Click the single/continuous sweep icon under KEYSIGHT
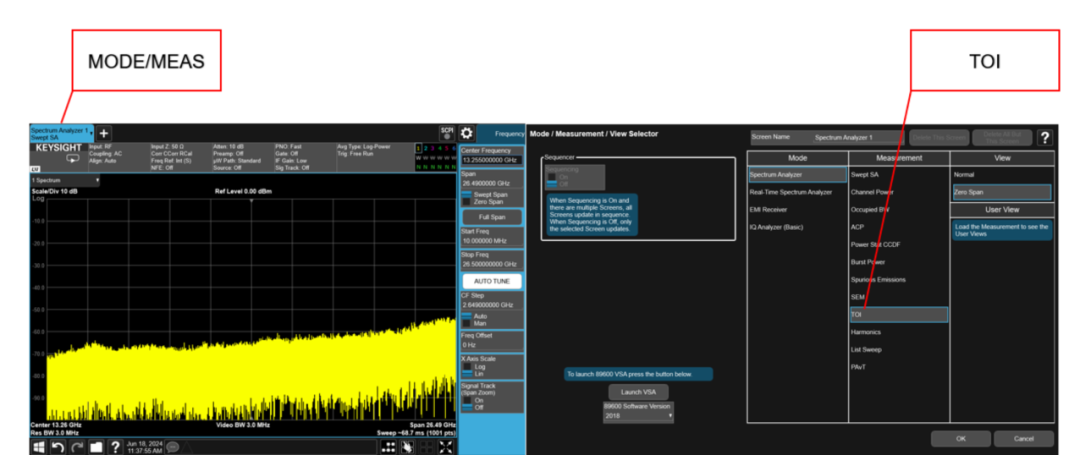The width and height of the screenshot is (1080, 455). (x=72, y=158)
